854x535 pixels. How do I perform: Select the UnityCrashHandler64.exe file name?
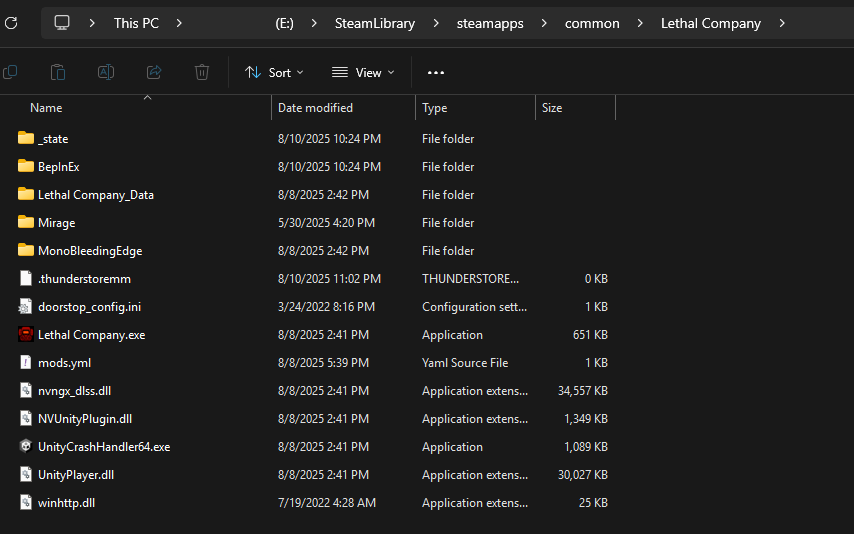coord(104,447)
